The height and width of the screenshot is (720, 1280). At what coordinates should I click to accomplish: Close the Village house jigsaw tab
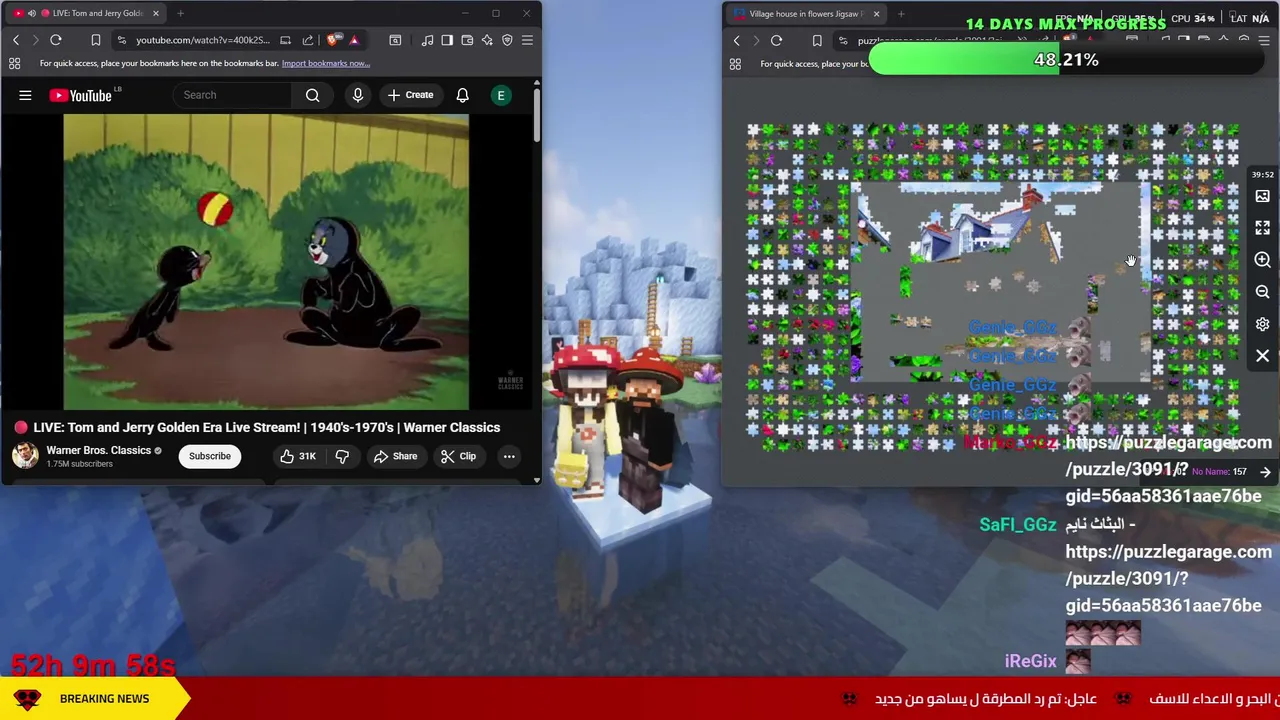tap(876, 14)
